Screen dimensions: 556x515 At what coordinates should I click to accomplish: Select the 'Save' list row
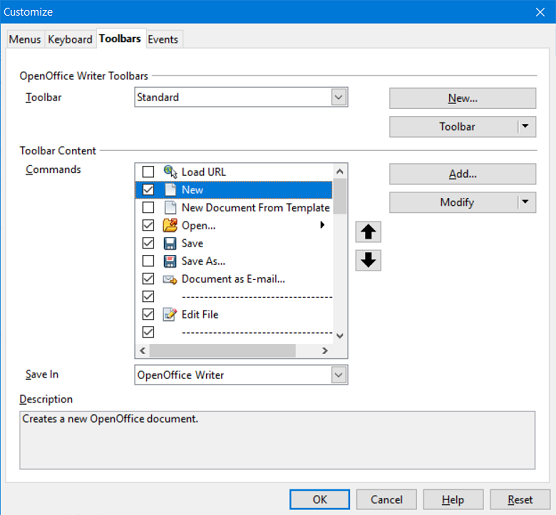234,243
